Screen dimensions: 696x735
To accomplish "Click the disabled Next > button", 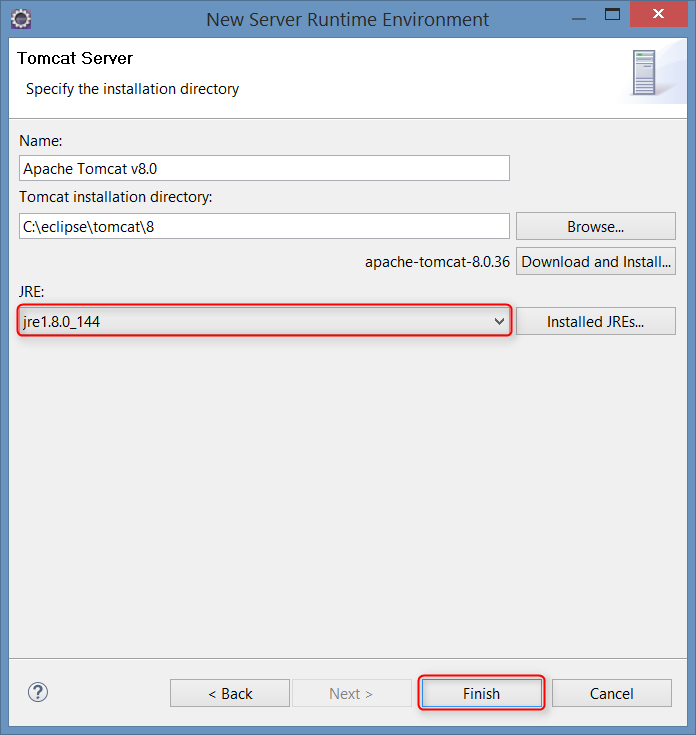I will click(352, 693).
